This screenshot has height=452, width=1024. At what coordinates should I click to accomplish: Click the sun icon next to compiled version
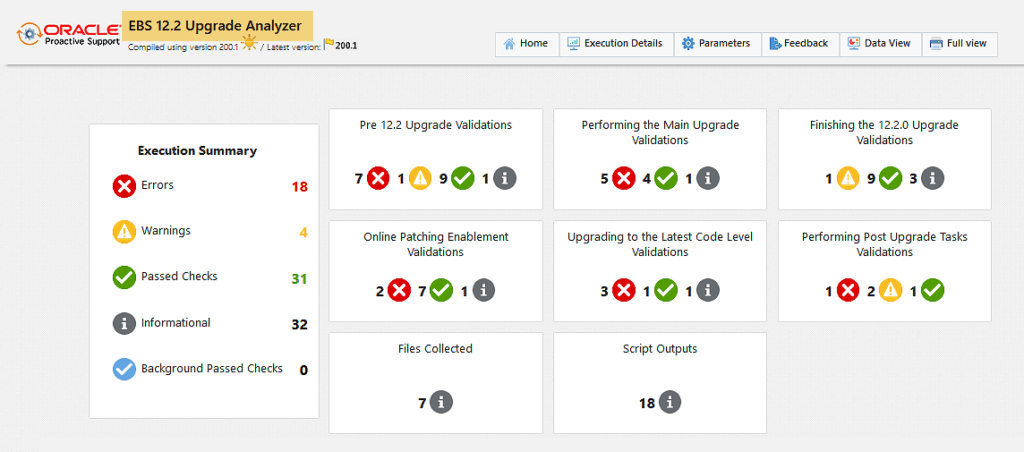pyautogui.click(x=249, y=44)
